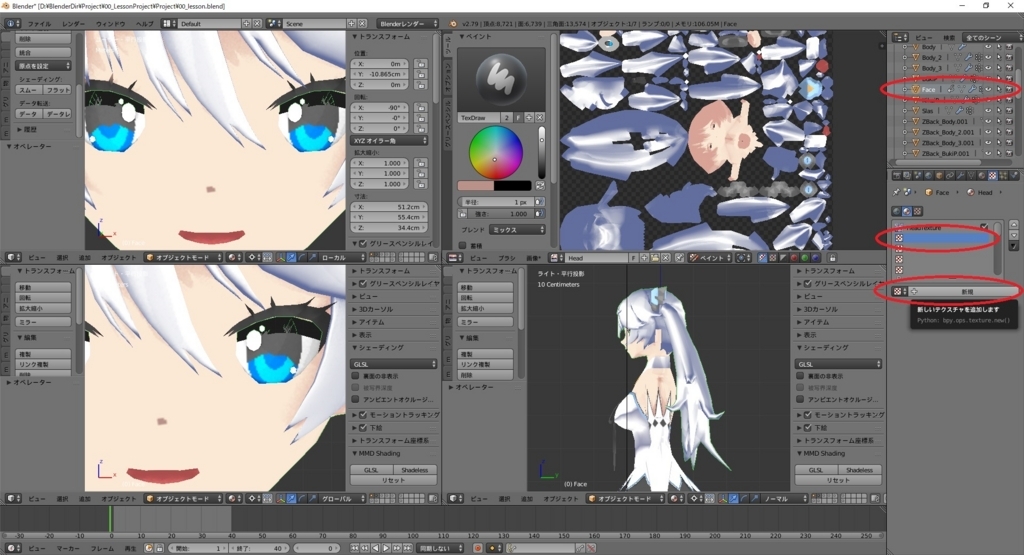1024x555 pixels.
Task: Click the リセット button in ノーマル viewport
Action: [x=838, y=480]
